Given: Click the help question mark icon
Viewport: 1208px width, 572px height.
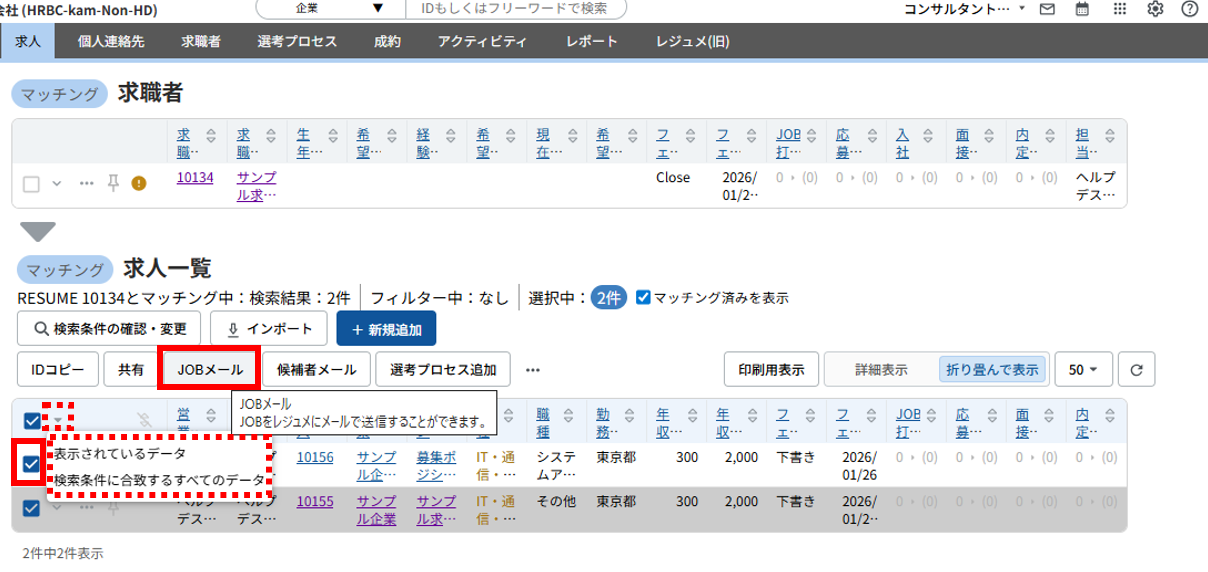Looking at the screenshot, I should tap(1189, 9).
